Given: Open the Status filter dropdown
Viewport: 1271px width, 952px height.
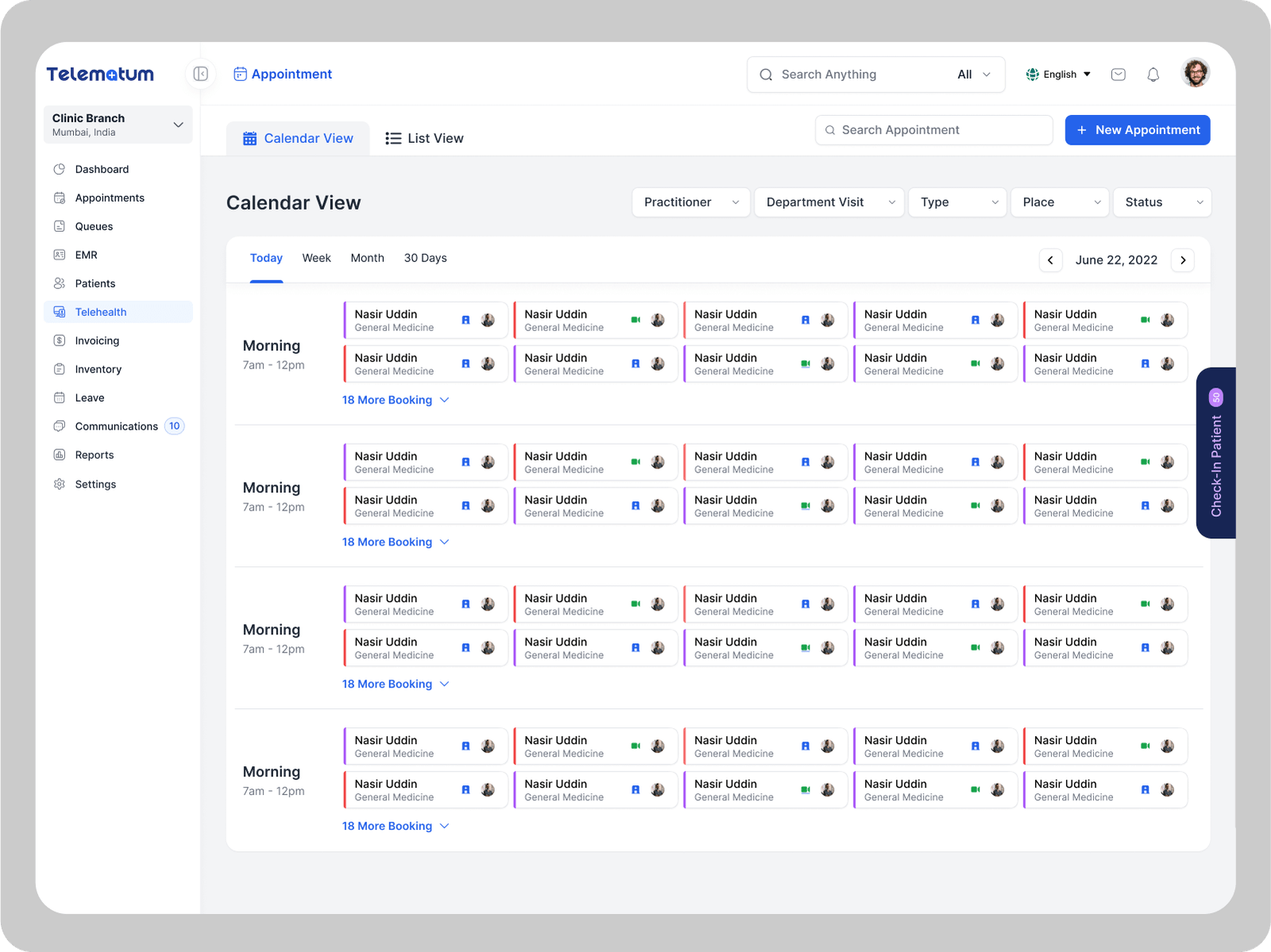Looking at the screenshot, I should click(1161, 202).
